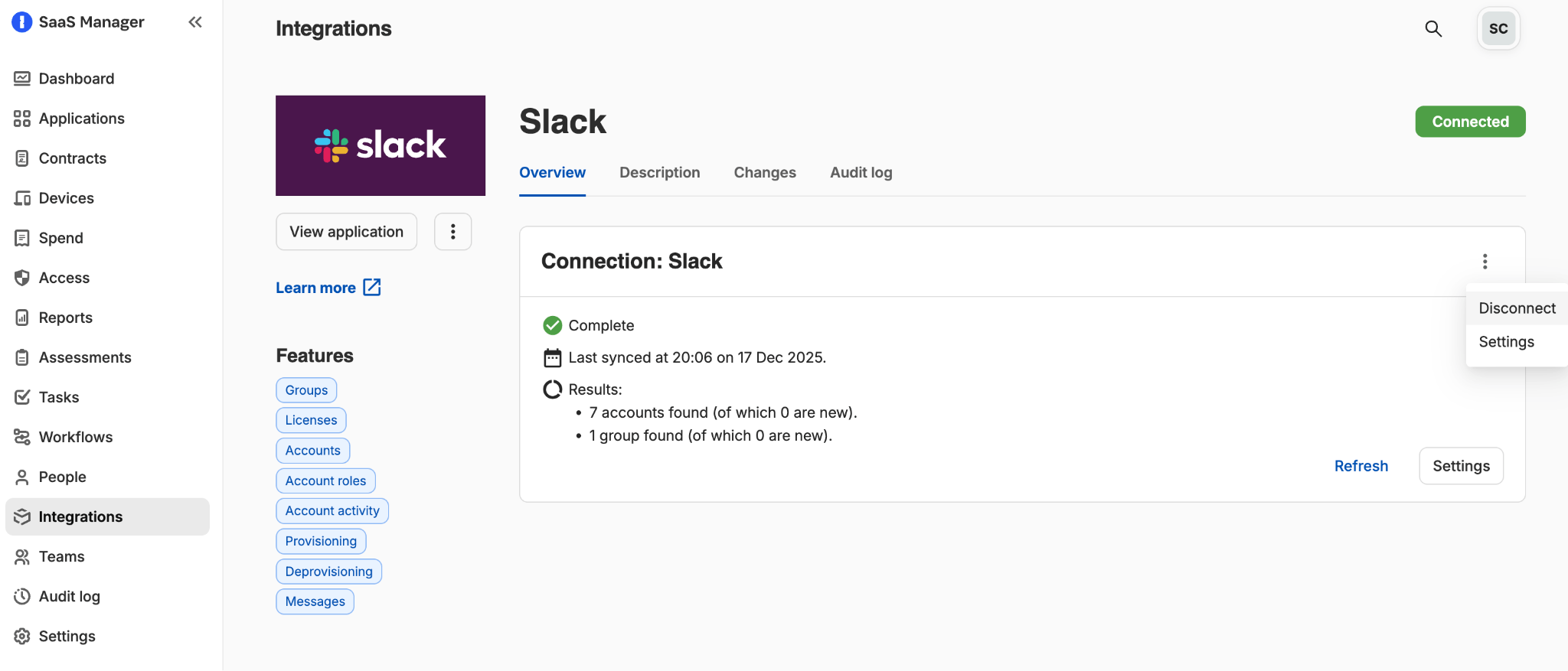Click the Slack logo thumbnail
1568x671 pixels.
pyautogui.click(x=381, y=145)
